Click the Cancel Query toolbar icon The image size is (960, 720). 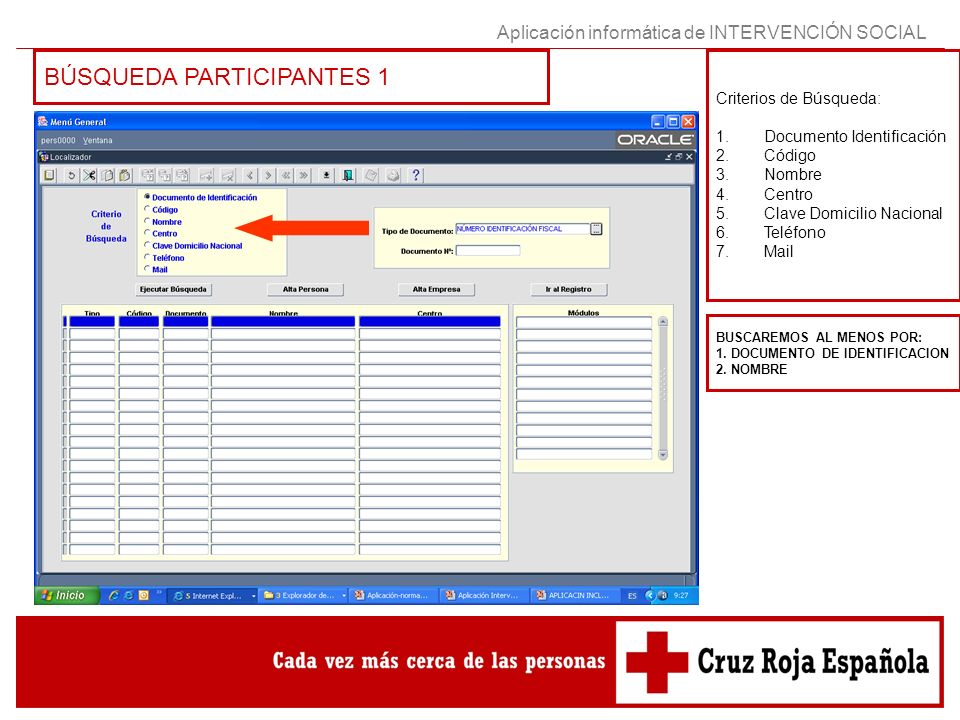click(x=182, y=176)
